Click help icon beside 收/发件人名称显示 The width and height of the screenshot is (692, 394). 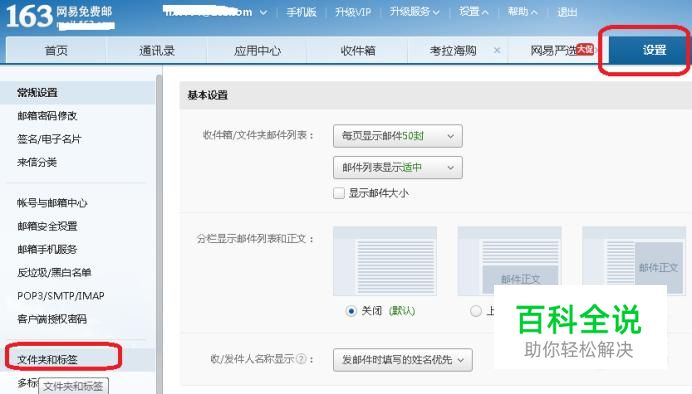point(301,359)
